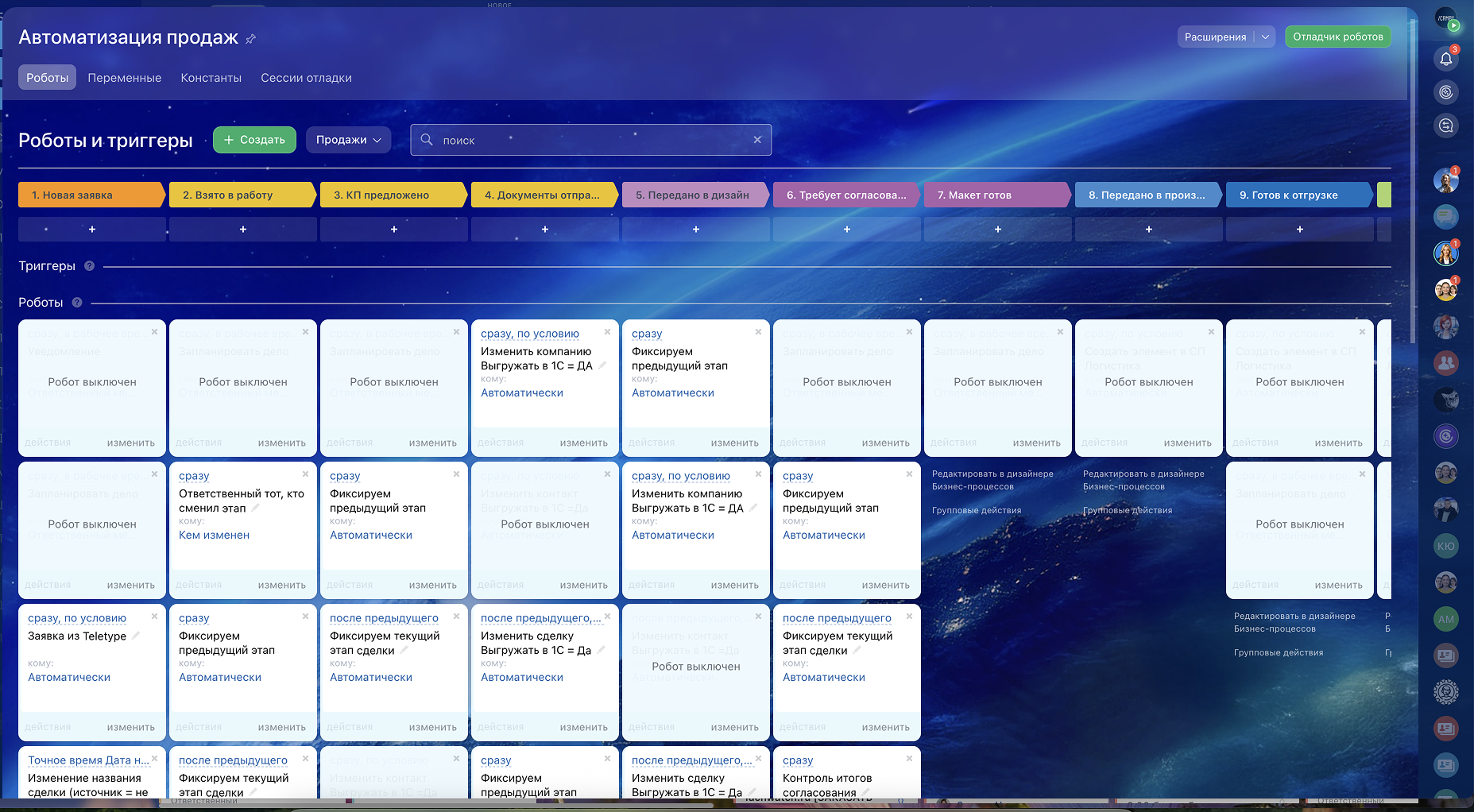
Task: Click the search magnifier icon
Action: 427,140
